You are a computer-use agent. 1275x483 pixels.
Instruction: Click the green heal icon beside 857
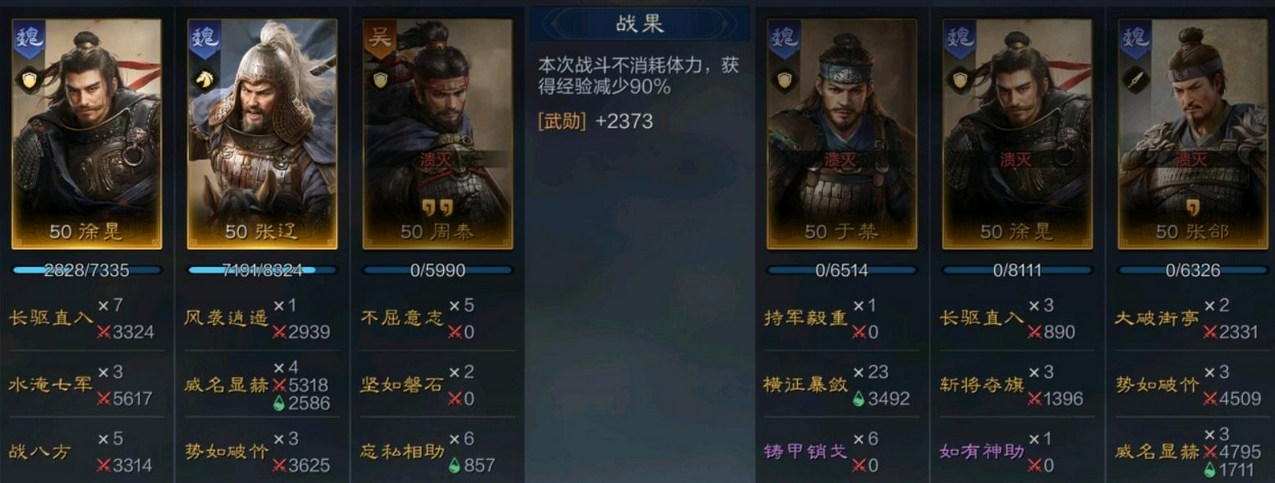click(454, 465)
